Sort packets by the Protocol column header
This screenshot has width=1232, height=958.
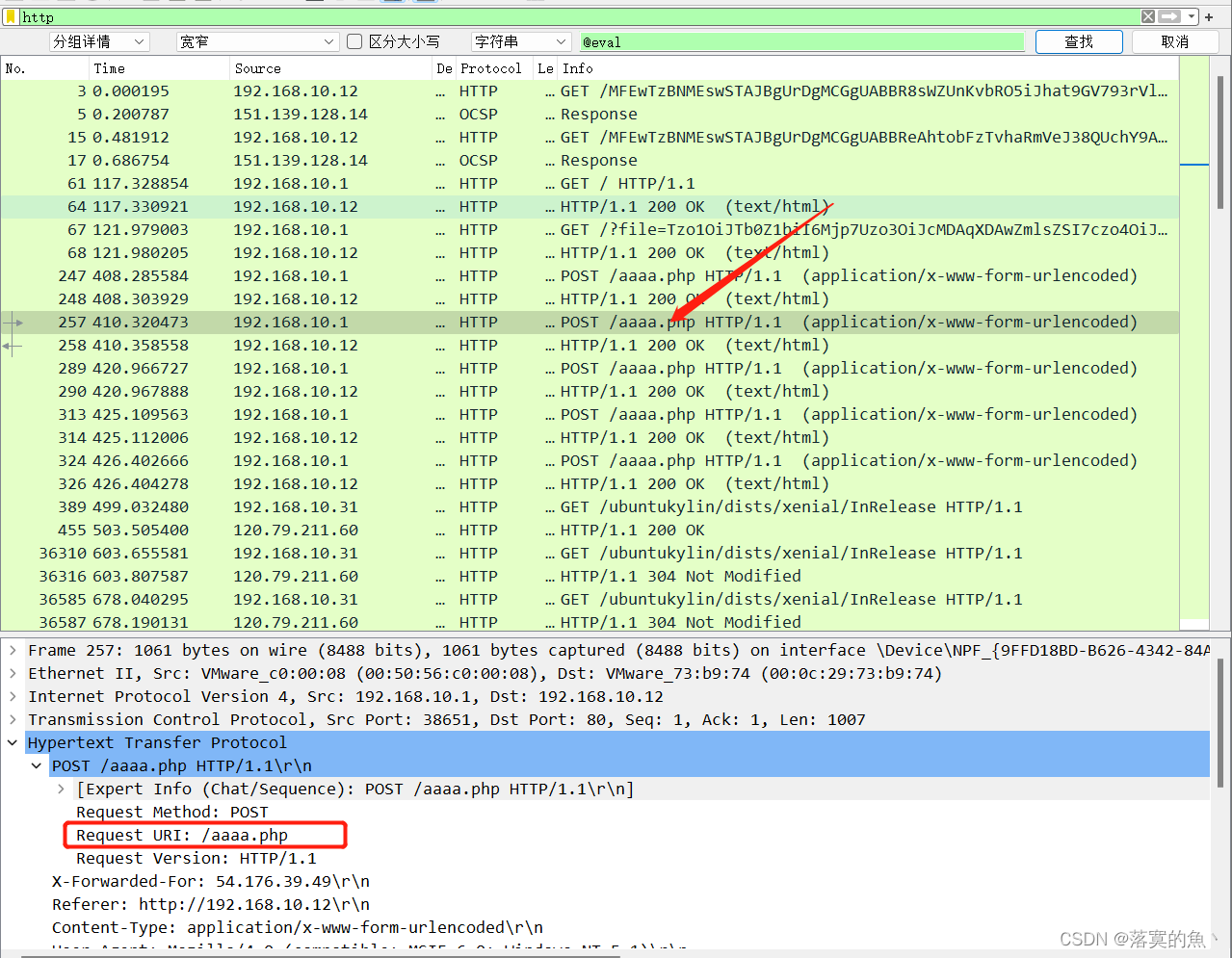pyautogui.click(x=490, y=68)
